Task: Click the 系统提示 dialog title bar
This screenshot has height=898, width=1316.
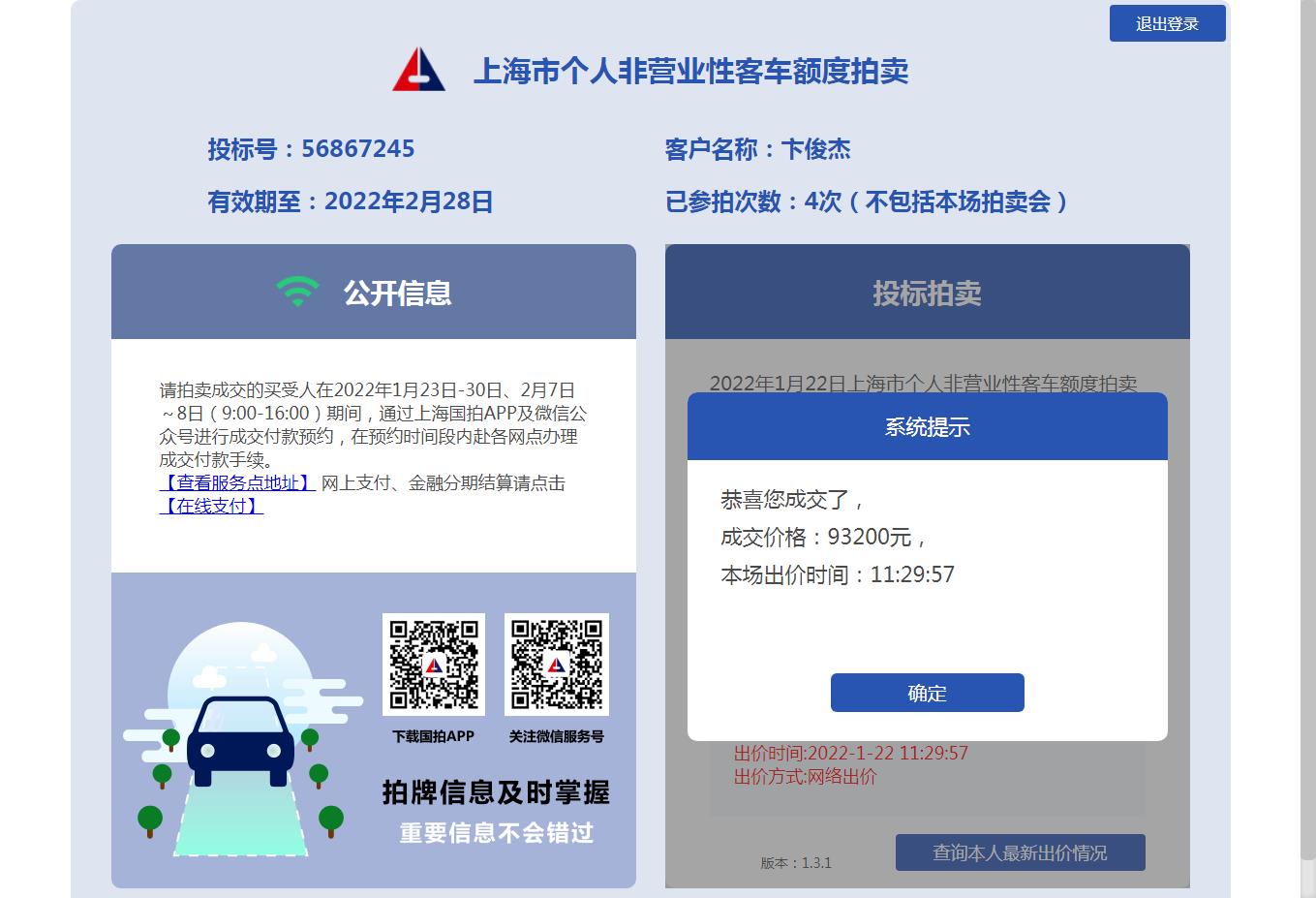Action: pyautogui.click(x=927, y=426)
